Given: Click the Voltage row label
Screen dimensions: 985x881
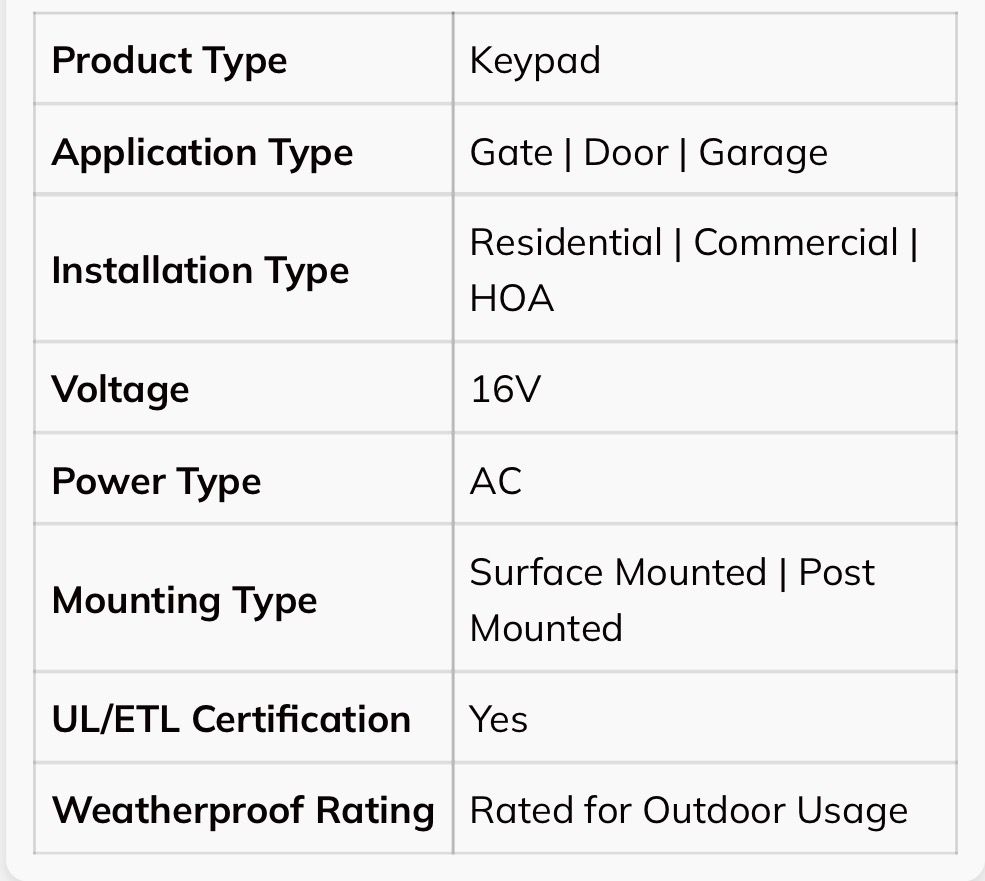Looking at the screenshot, I should (x=120, y=388).
